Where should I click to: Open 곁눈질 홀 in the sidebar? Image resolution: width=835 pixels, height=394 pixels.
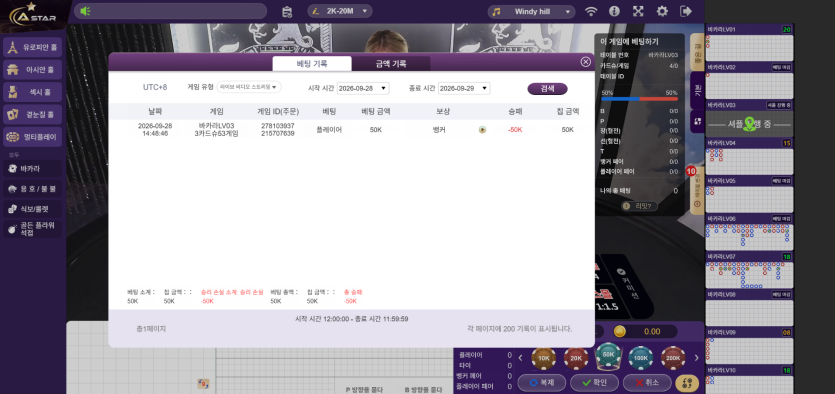[x=32, y=114]
